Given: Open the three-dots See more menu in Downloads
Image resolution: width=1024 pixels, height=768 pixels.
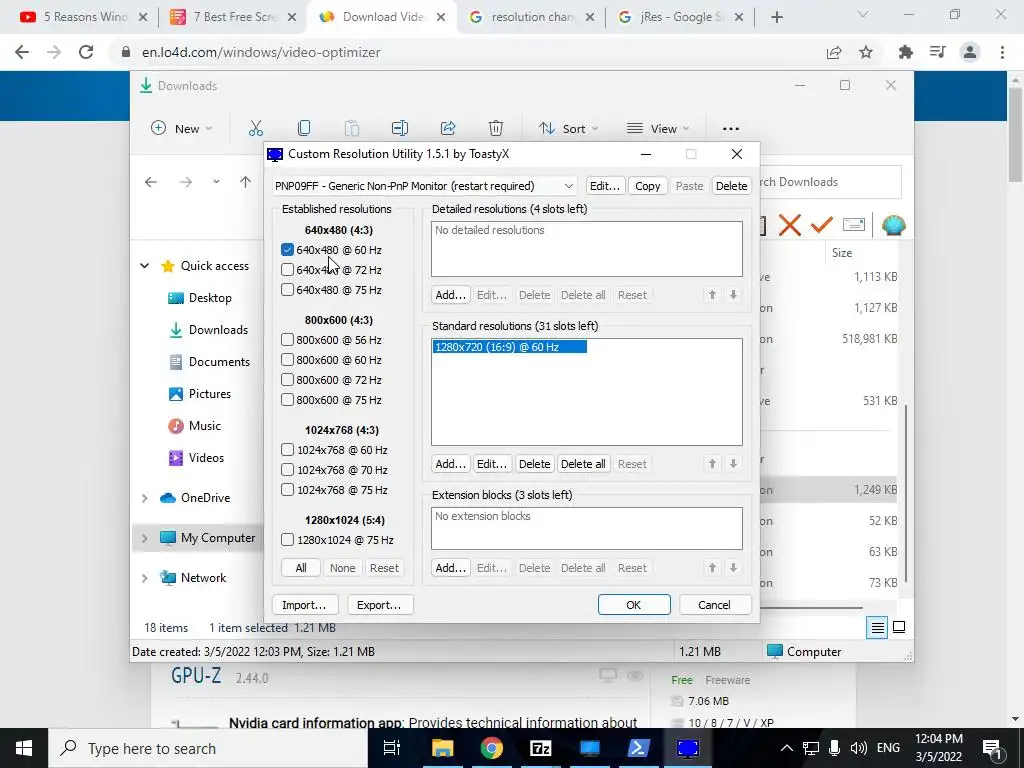Looking at the screenshot, I should pyautogui.click(x=731, y=129).
